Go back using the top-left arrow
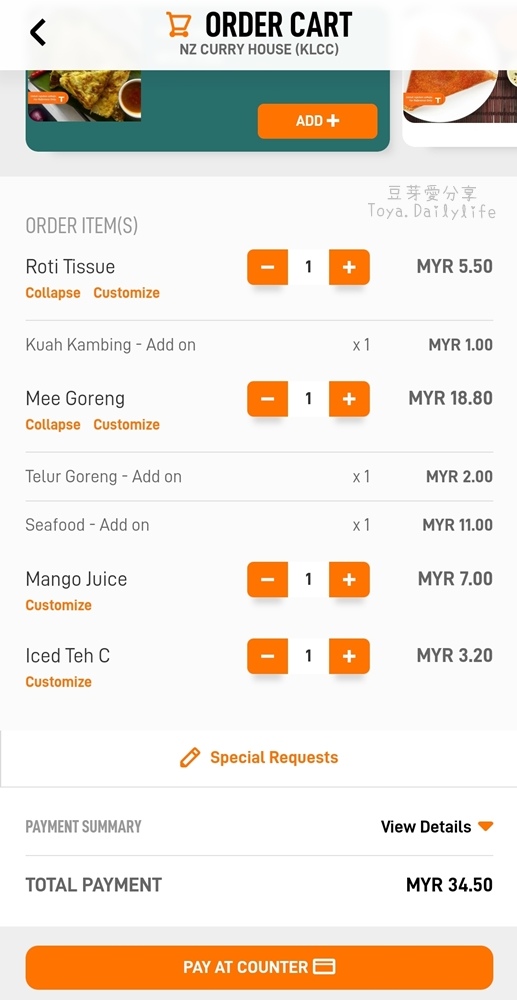517x1000 pixels. tap(38, 33)
